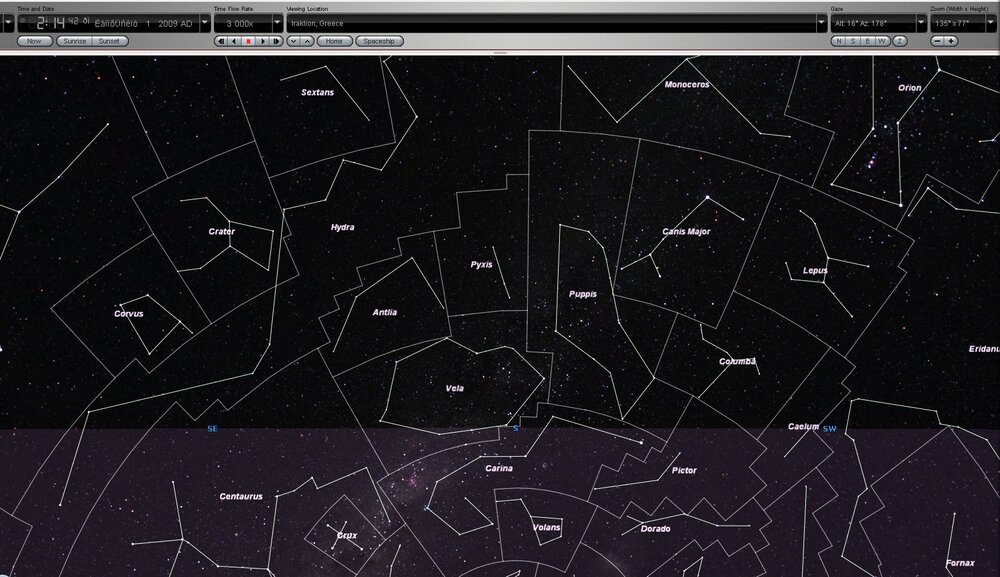Expand the Time Flow Rate dropdown

point(277,22)
